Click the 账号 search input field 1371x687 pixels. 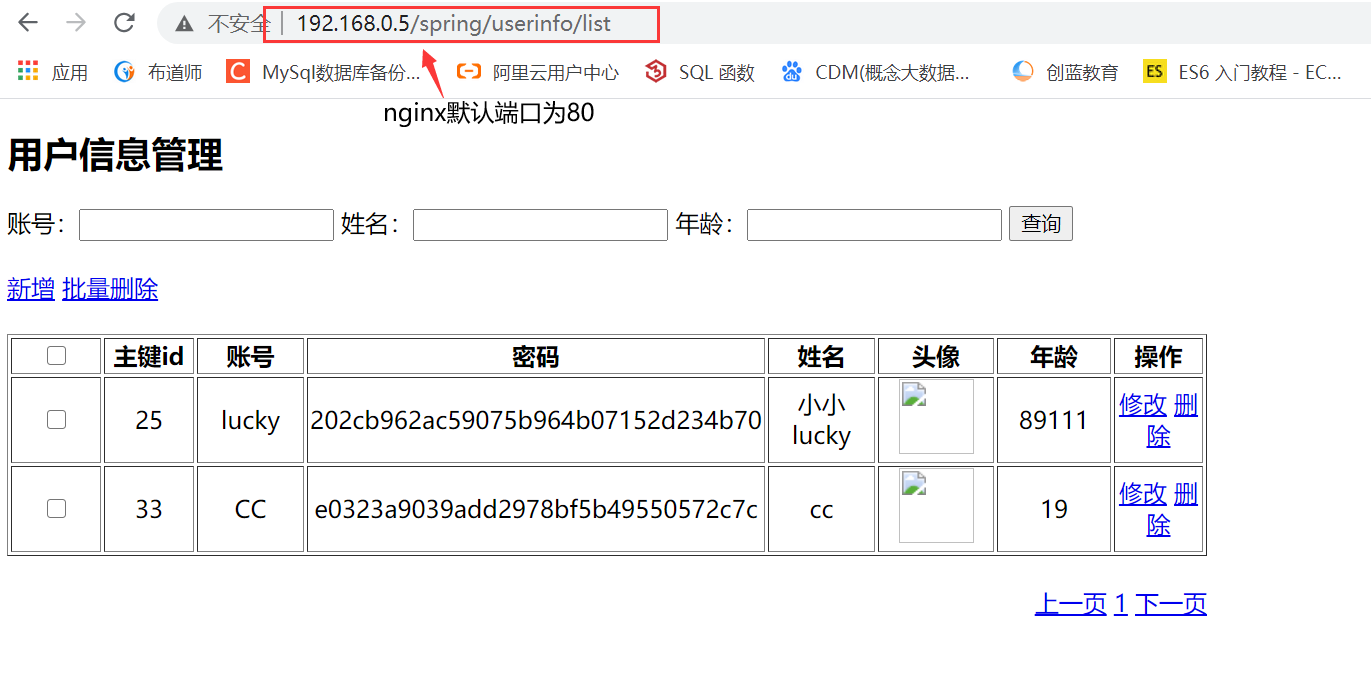coord(205,223)
